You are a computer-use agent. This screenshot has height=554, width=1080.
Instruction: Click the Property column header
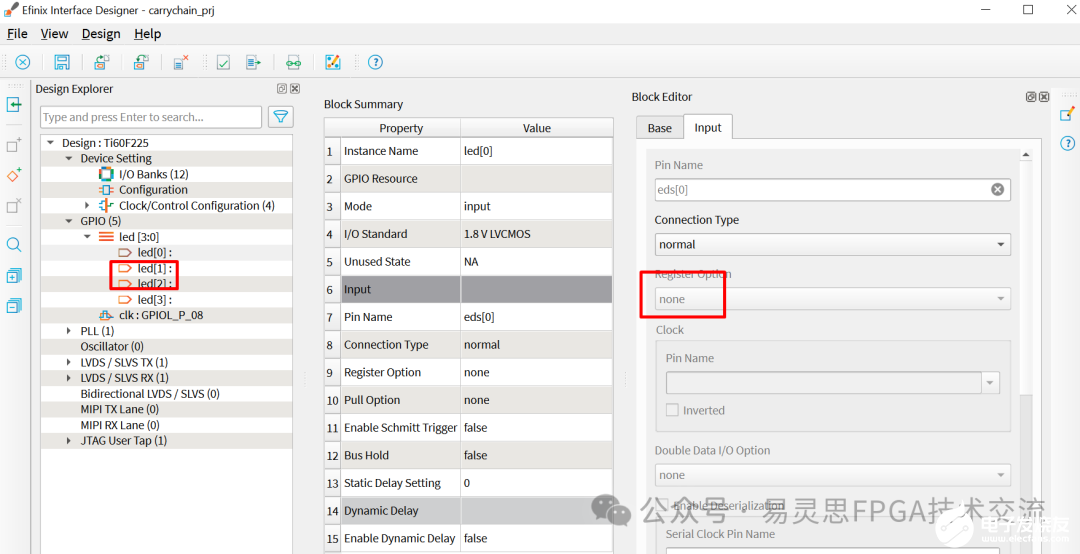(x=401, y=128)
